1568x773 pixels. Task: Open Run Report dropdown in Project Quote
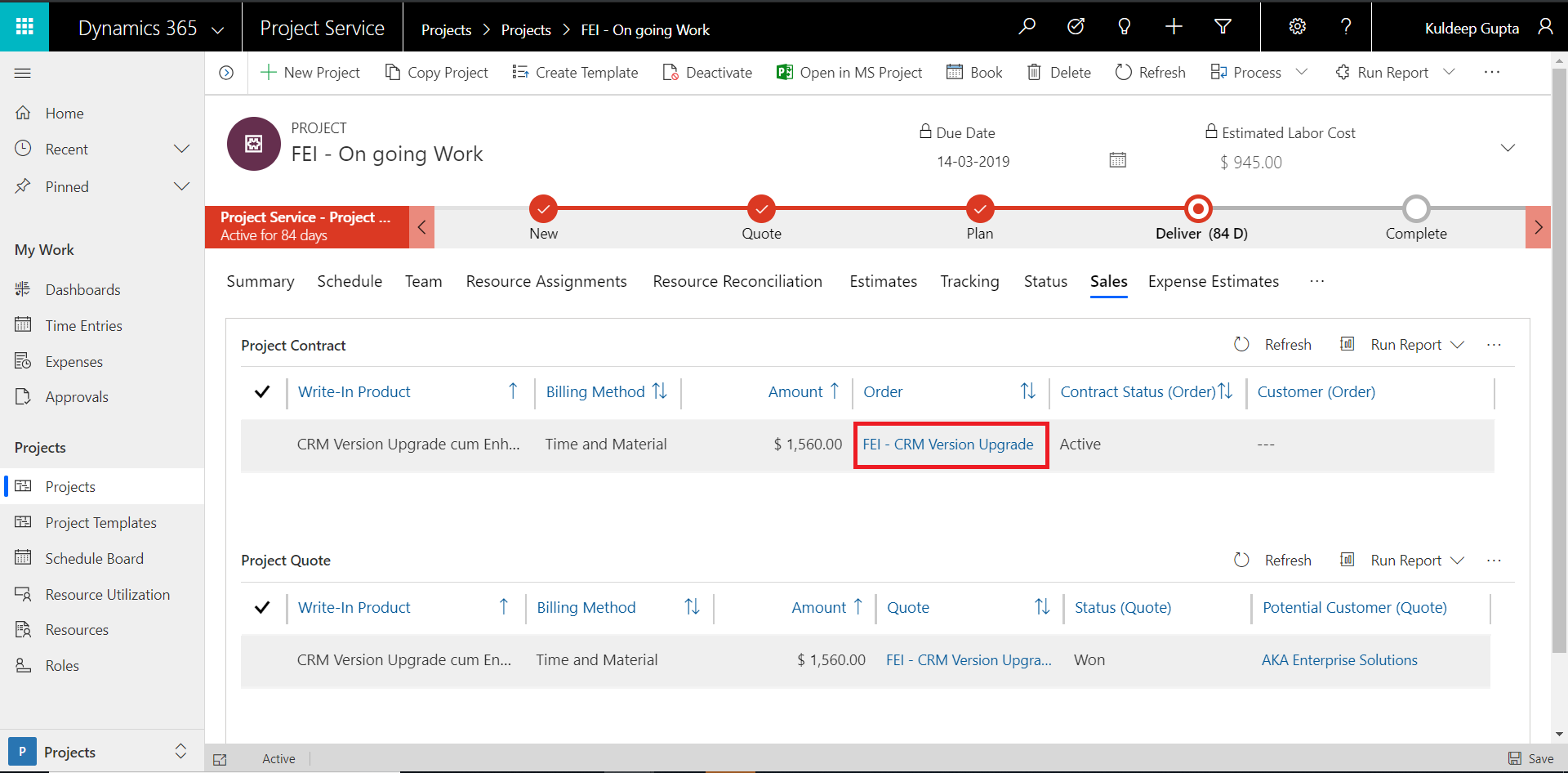pyautogui.click(x=1457, y=561)
